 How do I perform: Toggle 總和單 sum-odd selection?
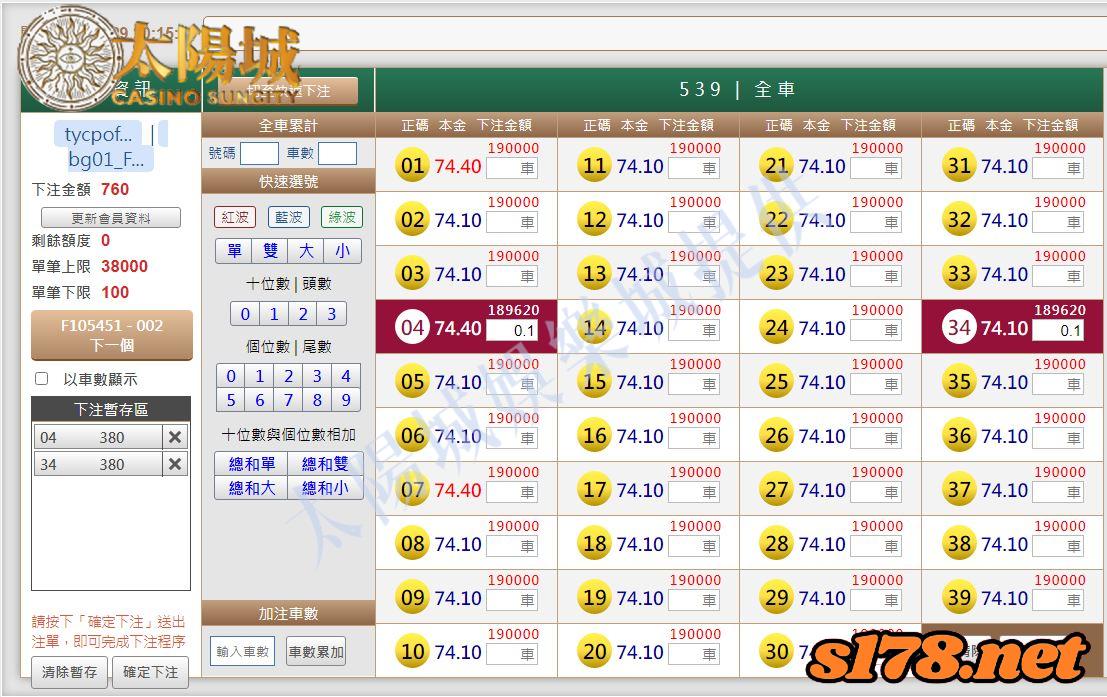point(251,464)
